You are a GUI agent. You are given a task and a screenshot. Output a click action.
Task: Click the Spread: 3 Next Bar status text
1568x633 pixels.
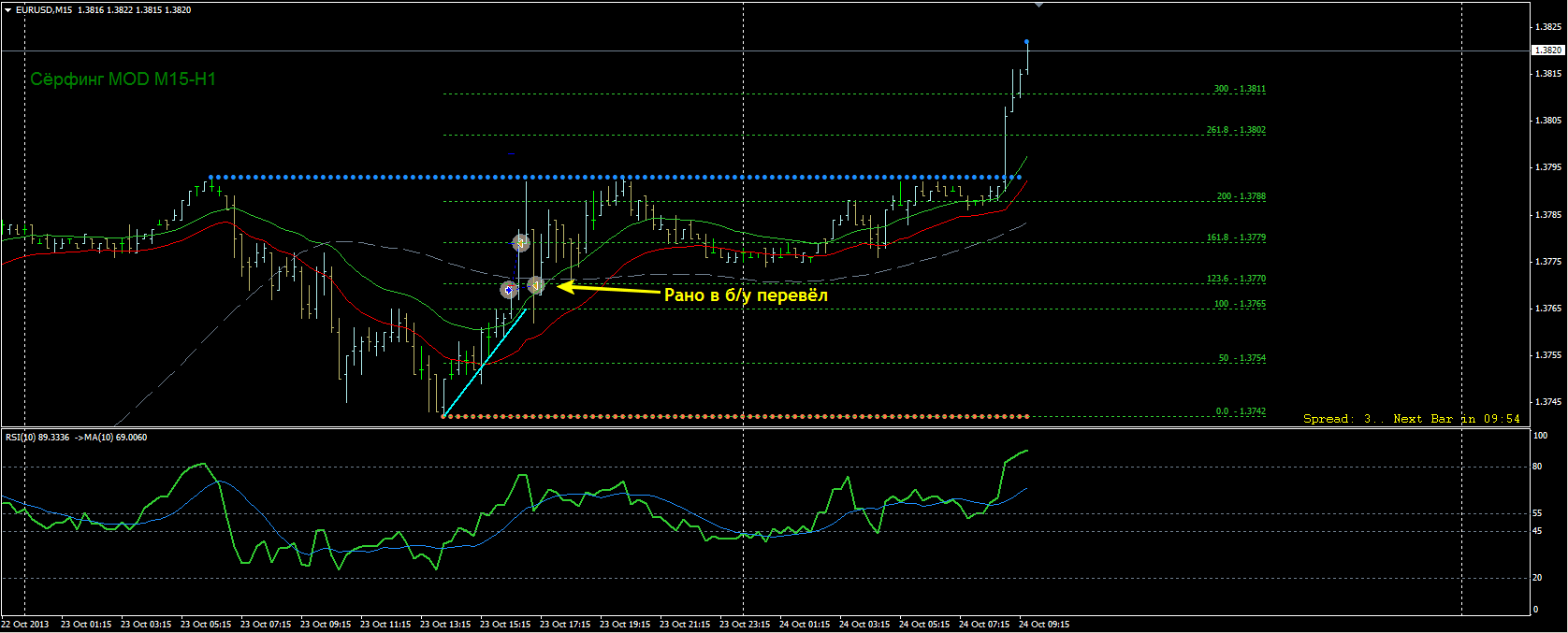(1412, 419)
